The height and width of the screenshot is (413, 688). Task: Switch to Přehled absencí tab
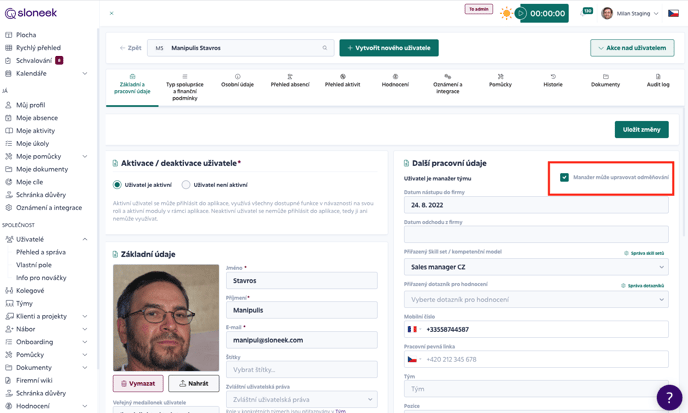[x=290, y=80]
